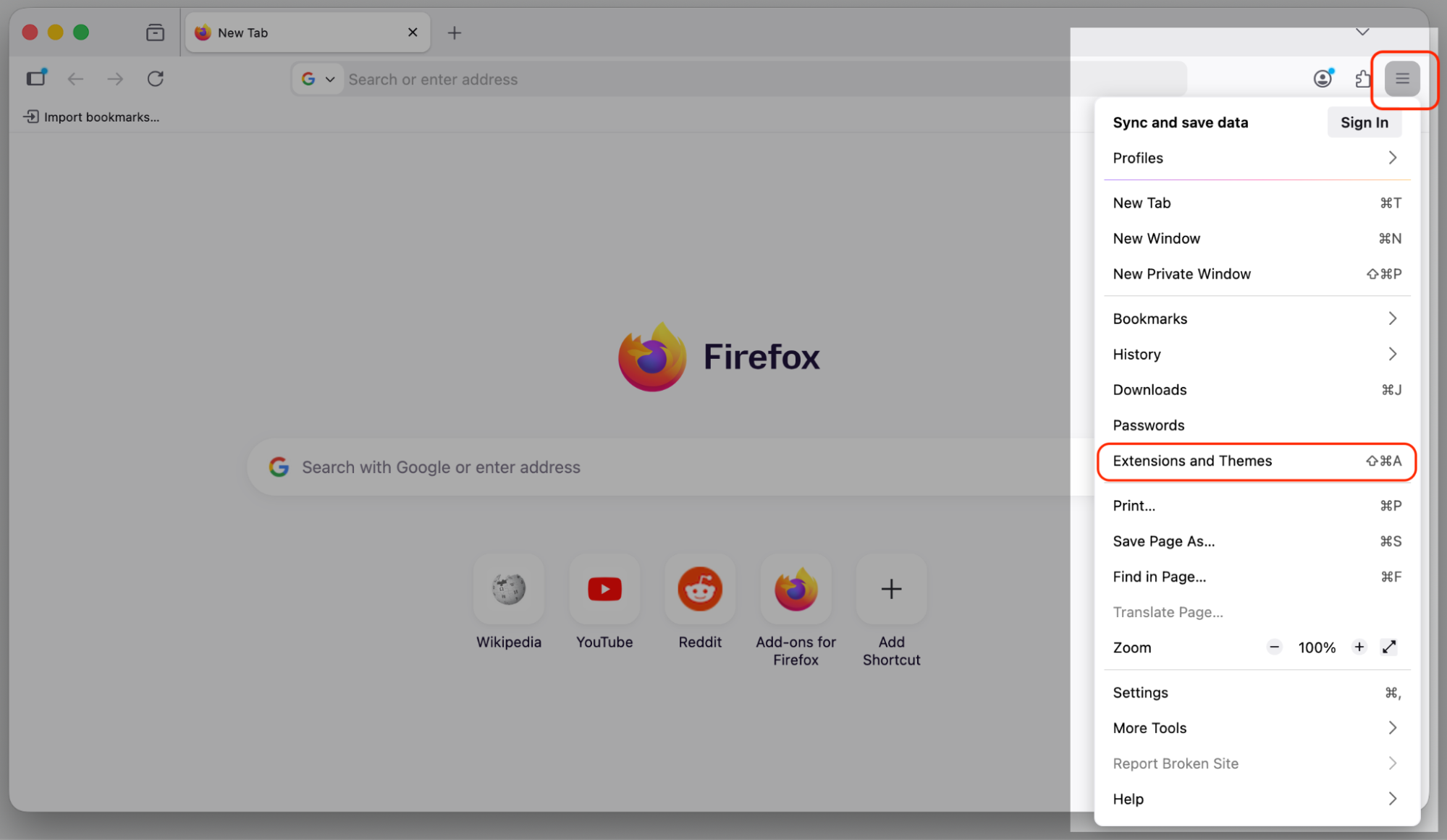The image size is (1447, 840).
Task: Select New Window menu item
Action: (1257, 238)
